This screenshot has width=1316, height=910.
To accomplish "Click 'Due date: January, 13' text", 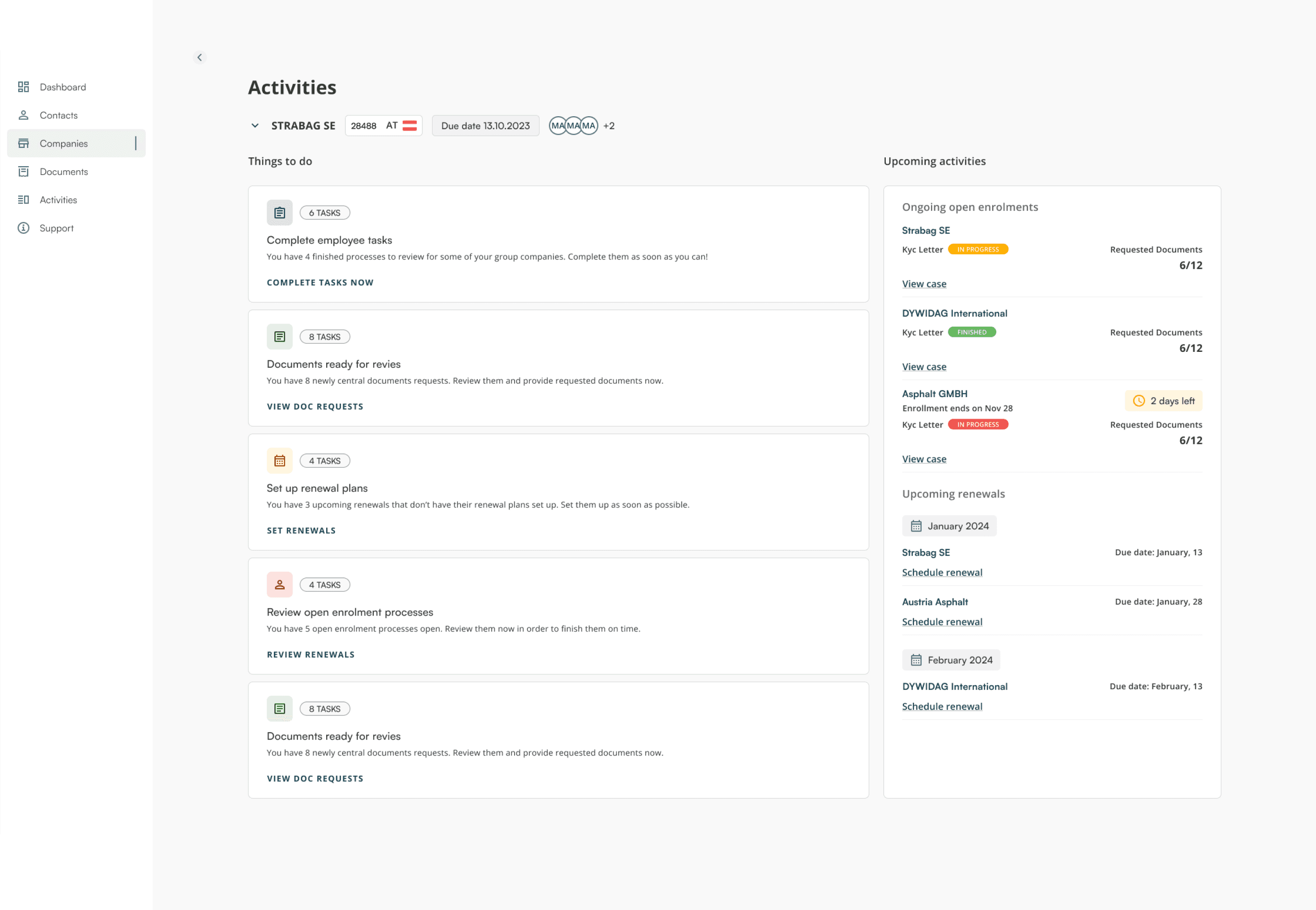I will (1158, 552).
